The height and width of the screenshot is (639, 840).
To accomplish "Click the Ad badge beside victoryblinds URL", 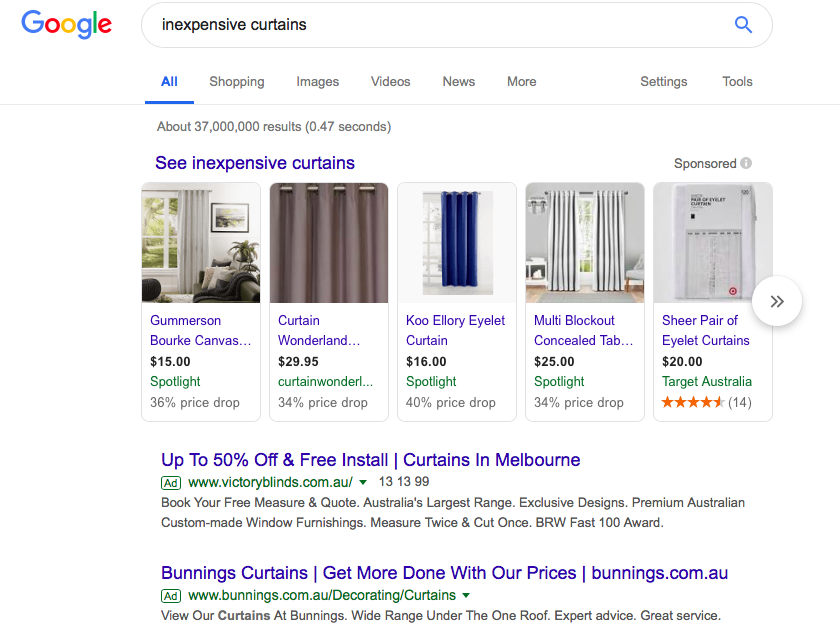I will coord(171,483).
